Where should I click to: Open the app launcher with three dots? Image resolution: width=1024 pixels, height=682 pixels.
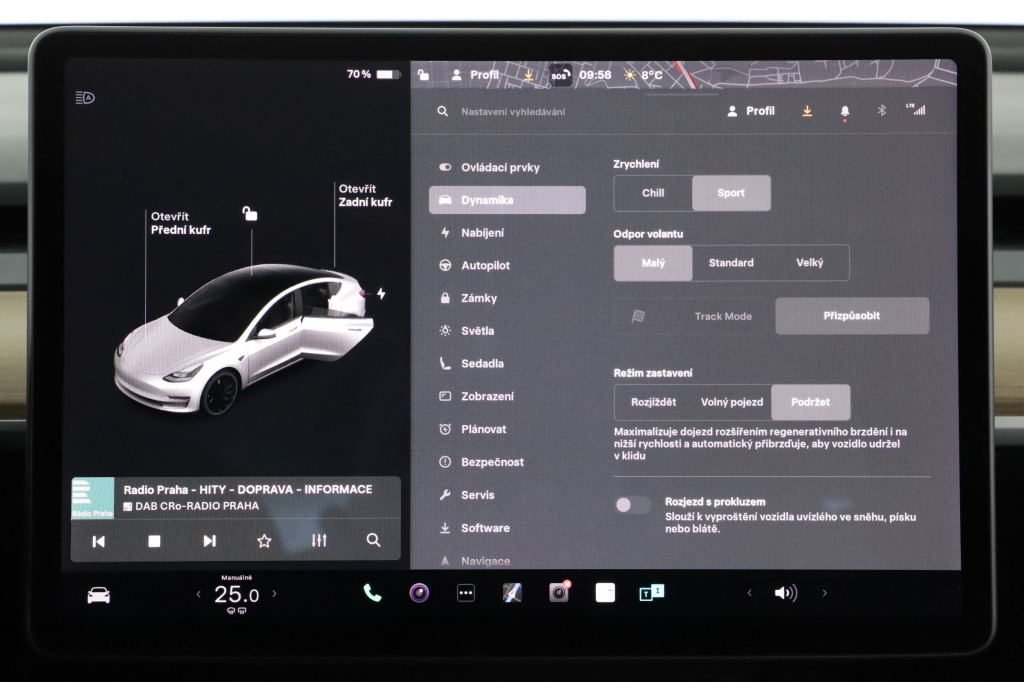(x=464, y=592)
